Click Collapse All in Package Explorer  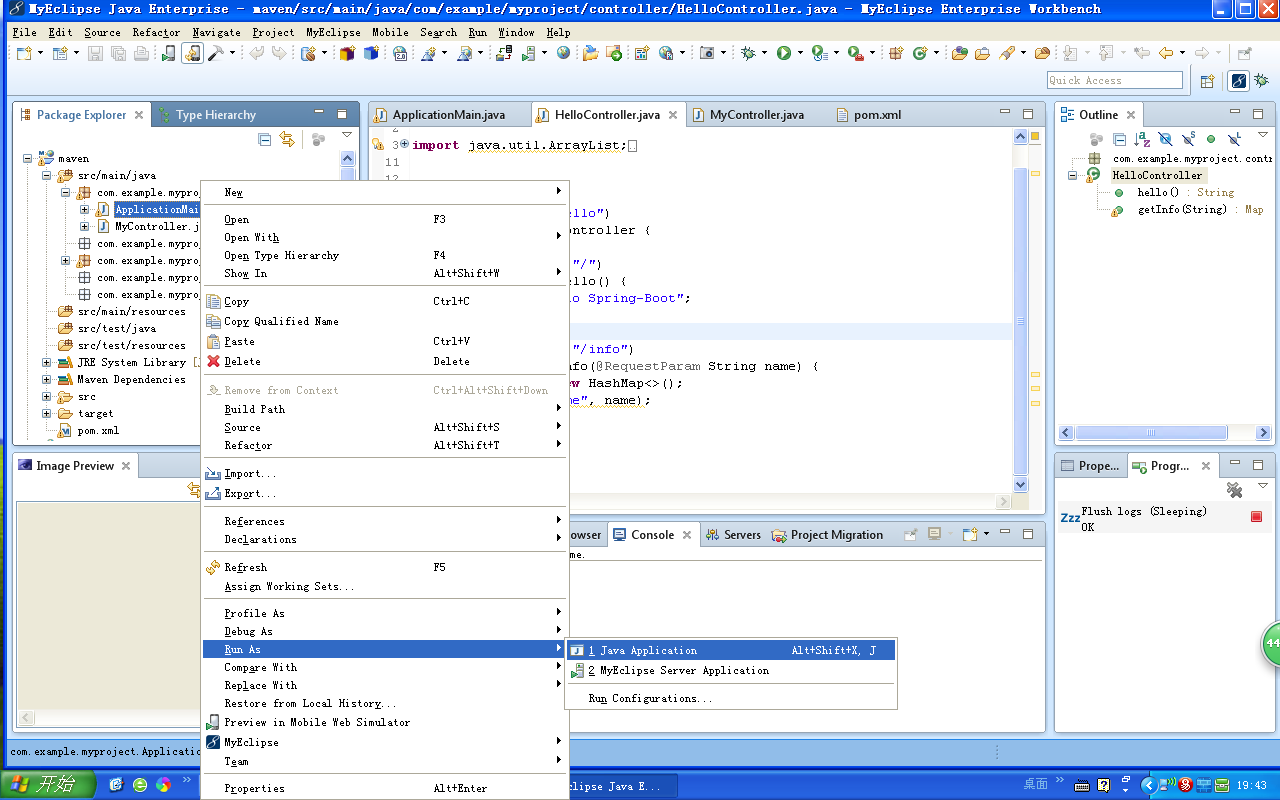pos(265,139)
